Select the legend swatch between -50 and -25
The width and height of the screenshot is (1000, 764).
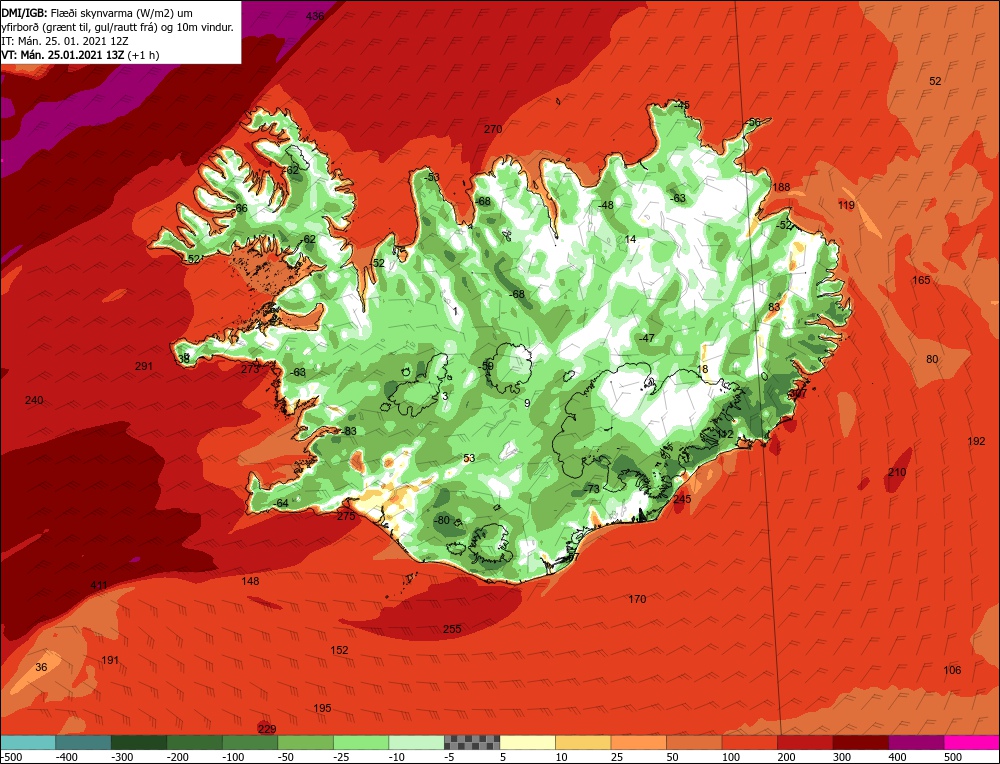[305, 742]
